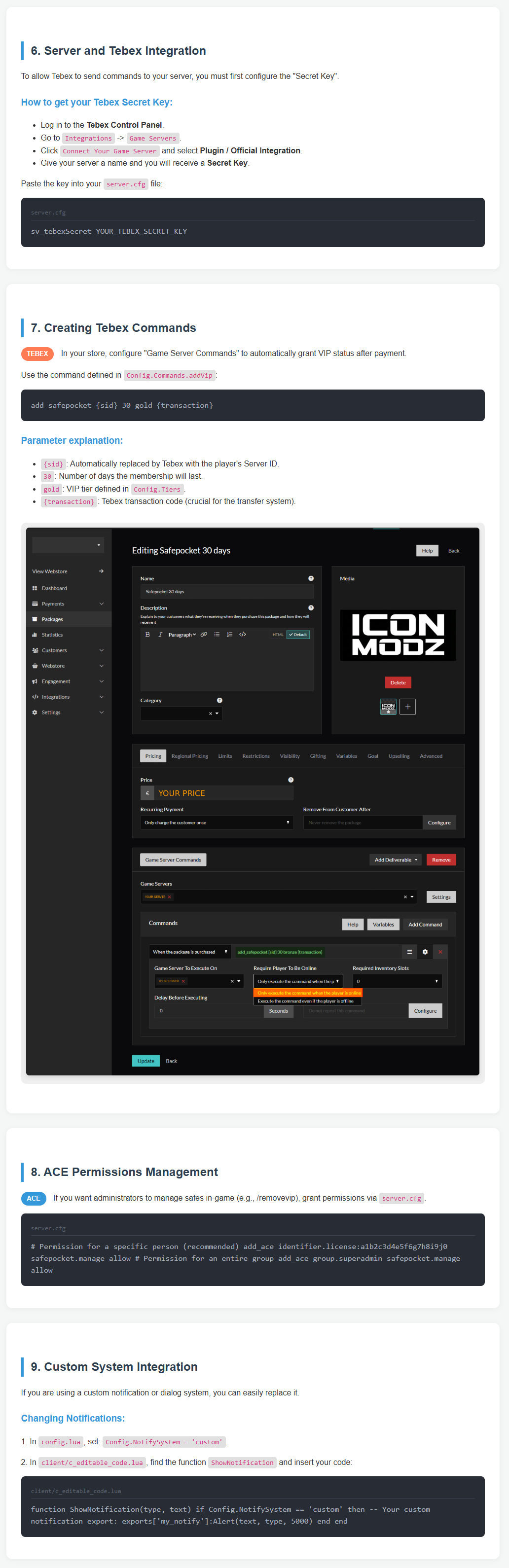Select the ICON MODZ media thumbnail
This screenshot has height=1568, width=509.
click(x=388, y=707)
